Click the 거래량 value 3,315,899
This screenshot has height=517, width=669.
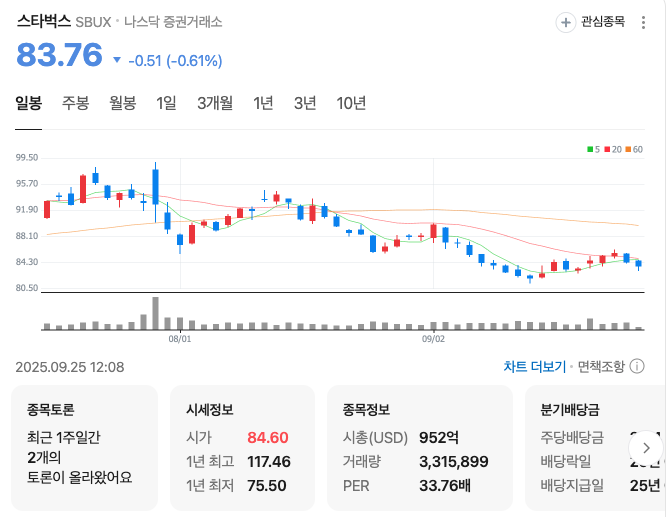click(454, 462)
